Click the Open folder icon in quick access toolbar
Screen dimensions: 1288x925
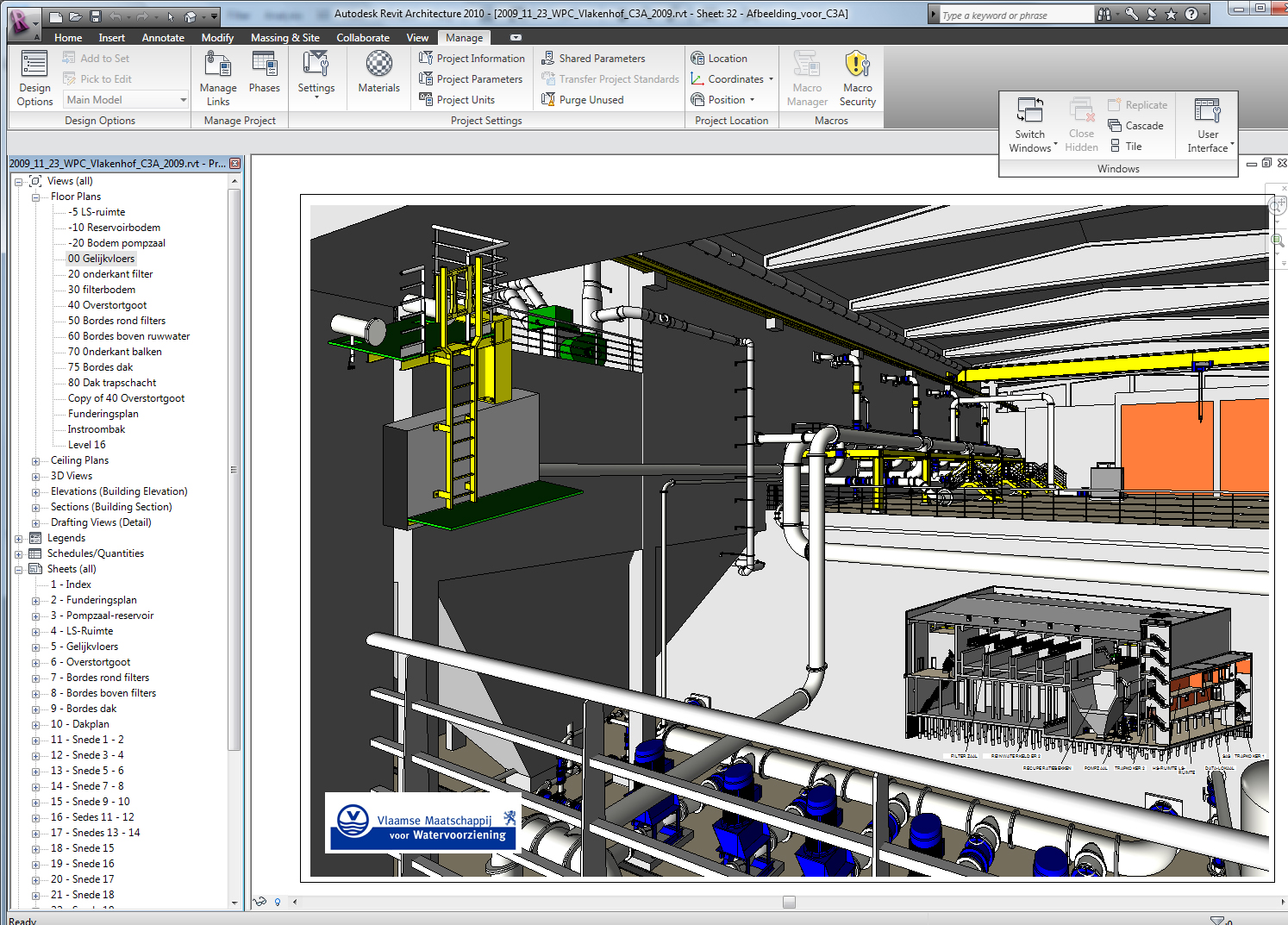click(76, 16)
